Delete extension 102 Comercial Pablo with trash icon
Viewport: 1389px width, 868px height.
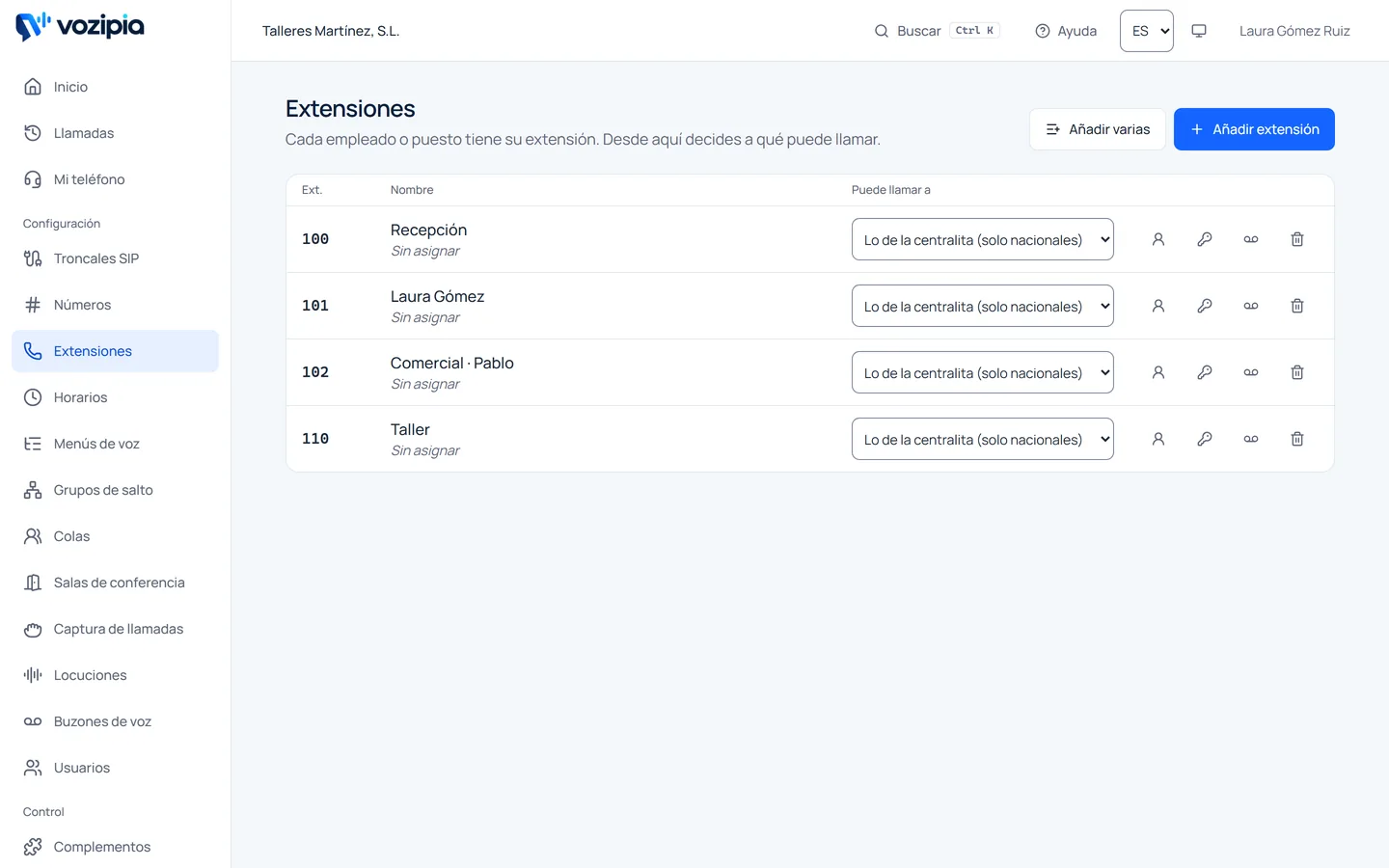[x=1297, y=372]
